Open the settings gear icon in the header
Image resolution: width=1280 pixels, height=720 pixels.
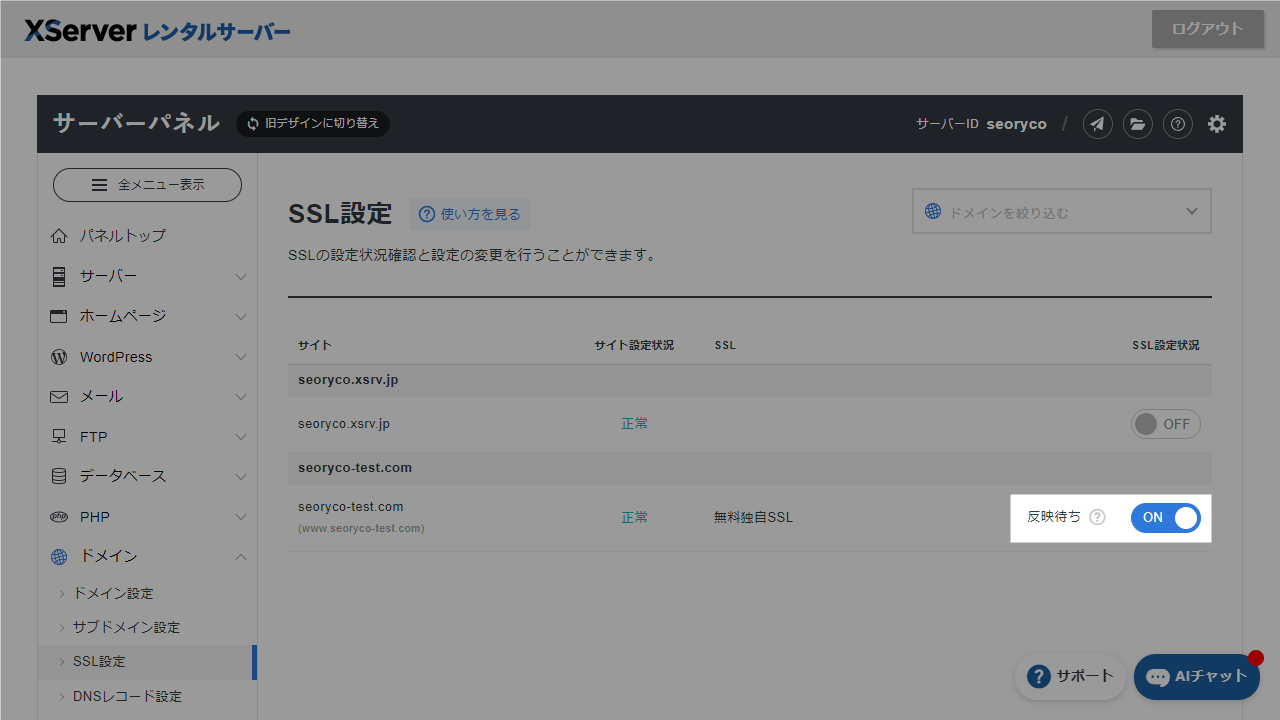pos(1216,124)
